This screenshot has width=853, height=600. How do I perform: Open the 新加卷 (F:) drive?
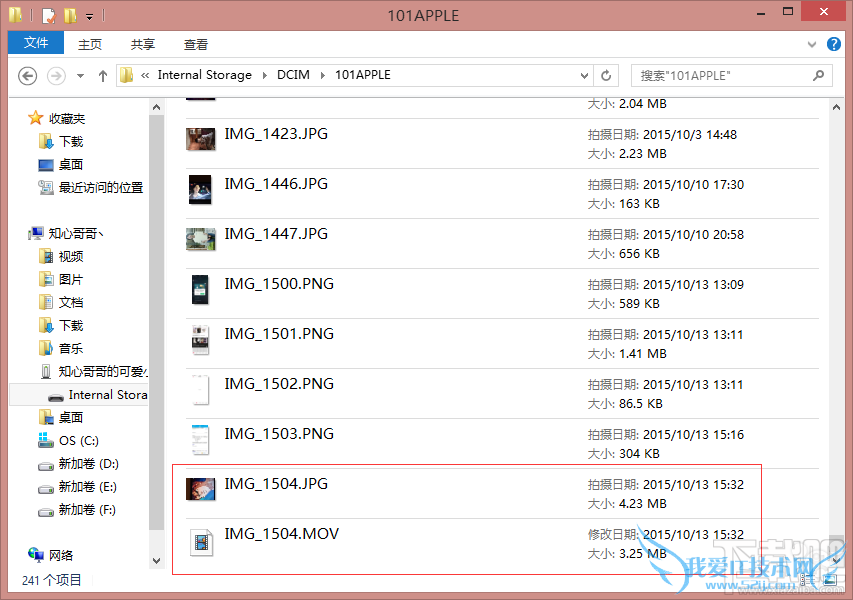[77, 510]
